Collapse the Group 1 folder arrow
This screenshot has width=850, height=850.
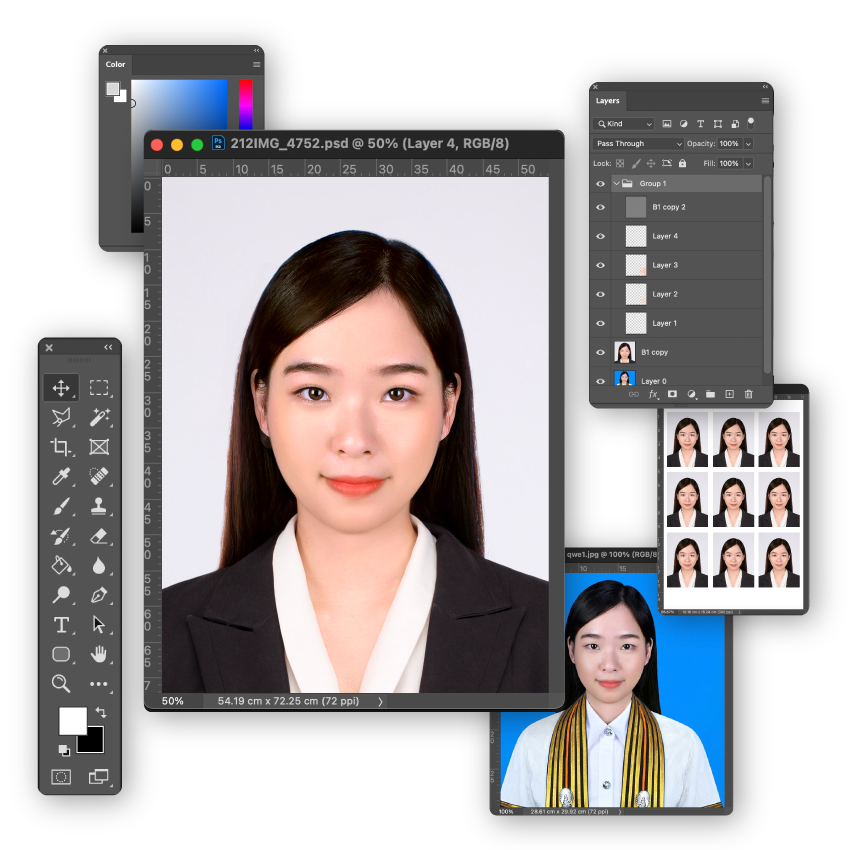tap(616, 184)
